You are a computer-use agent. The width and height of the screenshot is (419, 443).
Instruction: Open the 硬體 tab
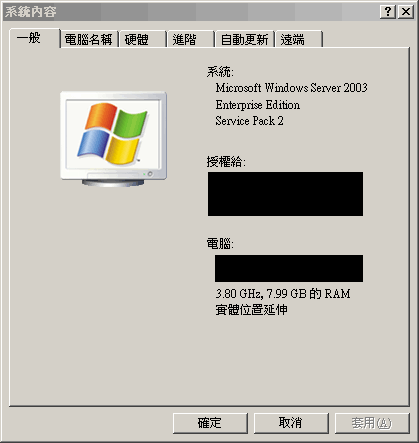point(142,39)
